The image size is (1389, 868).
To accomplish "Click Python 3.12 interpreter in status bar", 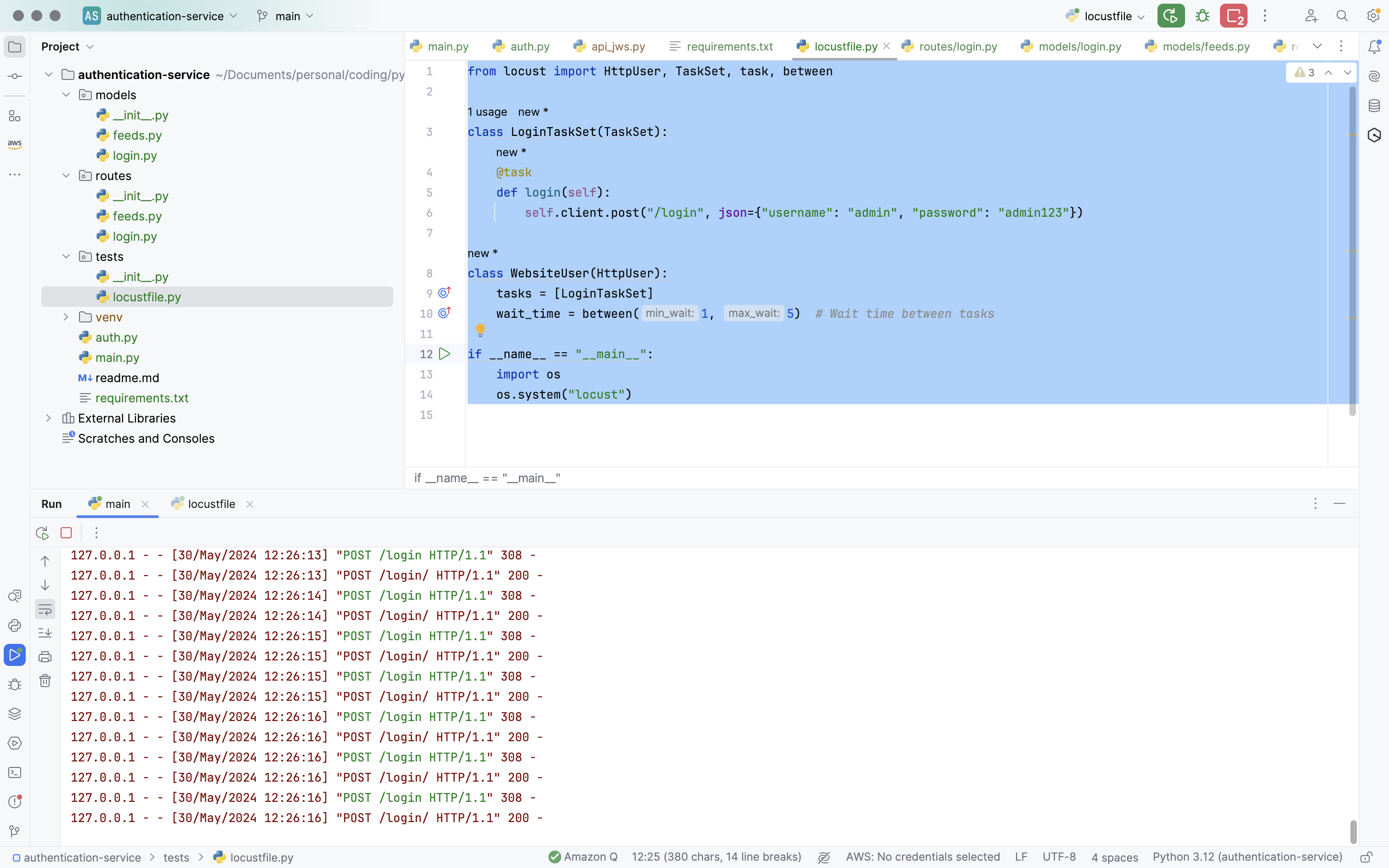I will [x=1247, y=857].
